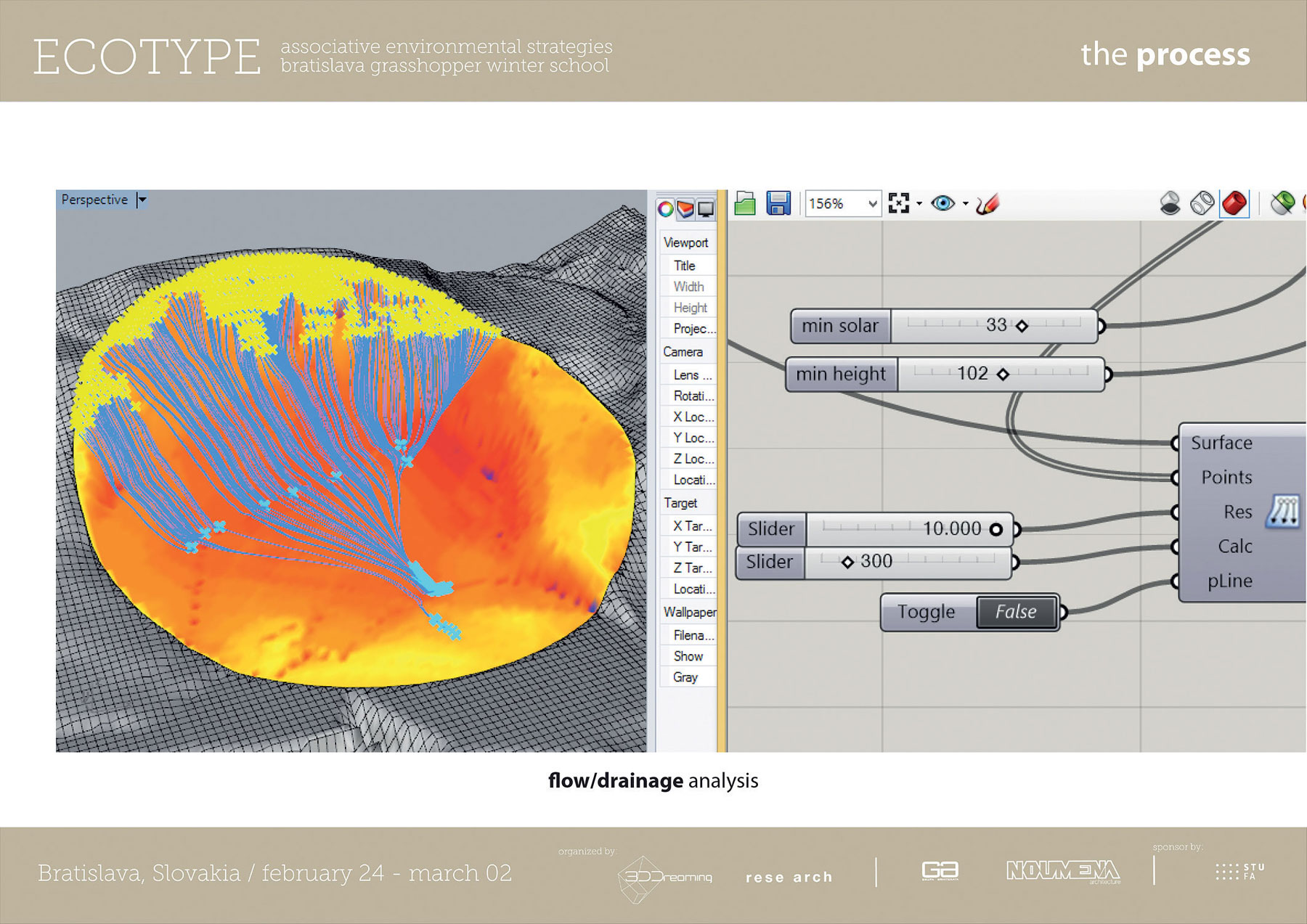Click the Perspective viewport title label
Screen dimensions: 1307x924
[x=94, y=200]
